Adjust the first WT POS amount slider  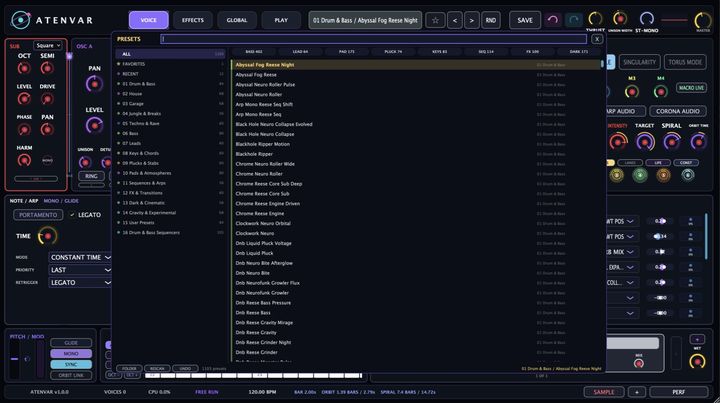point(660,221)
